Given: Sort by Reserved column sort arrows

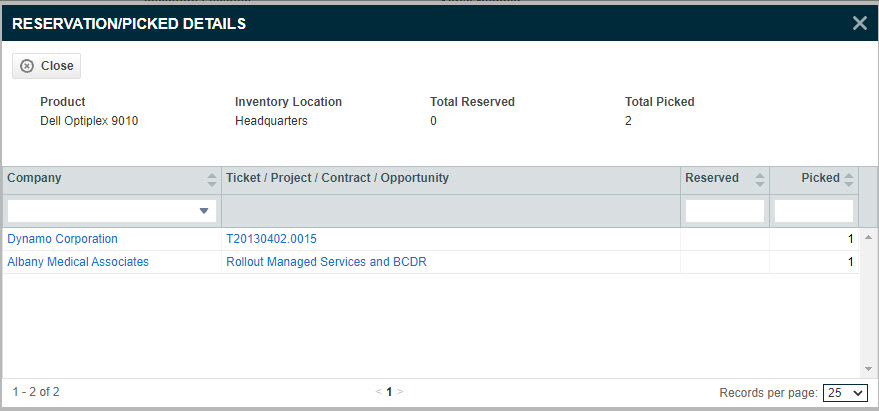Looking at the screenshot, I should [760, 179].
